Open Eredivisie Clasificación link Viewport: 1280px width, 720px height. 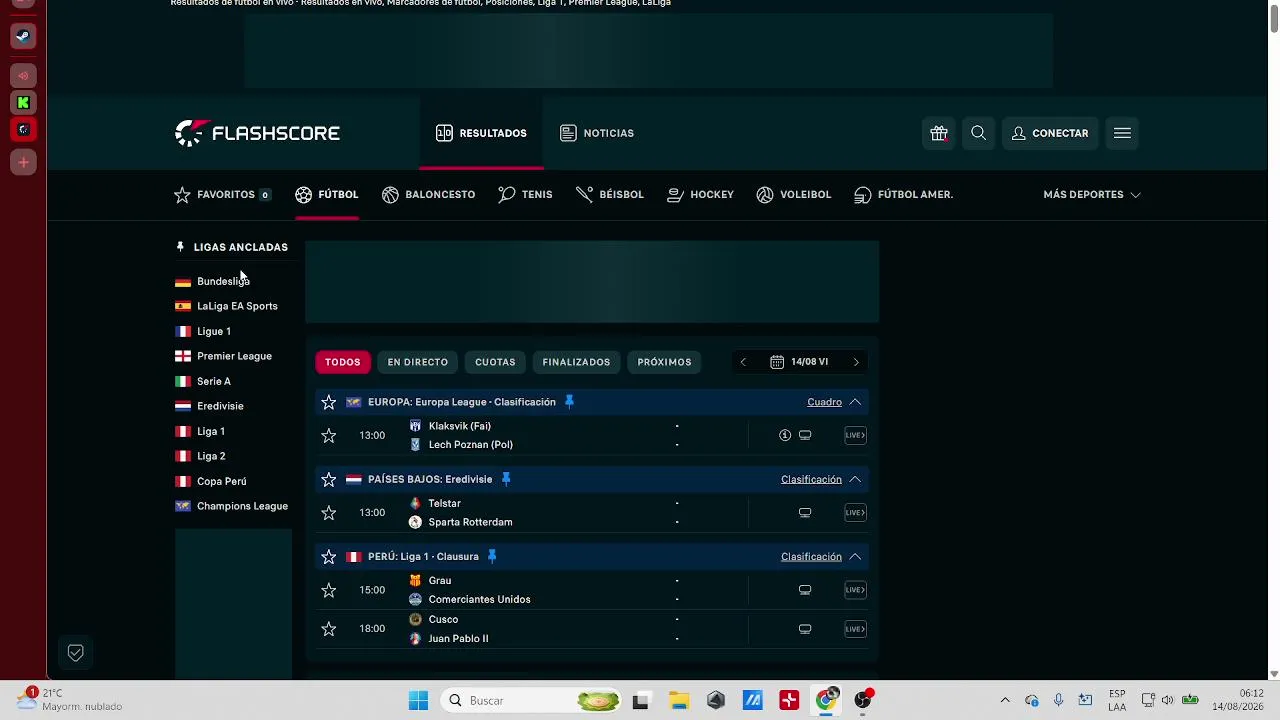[811, 479]
